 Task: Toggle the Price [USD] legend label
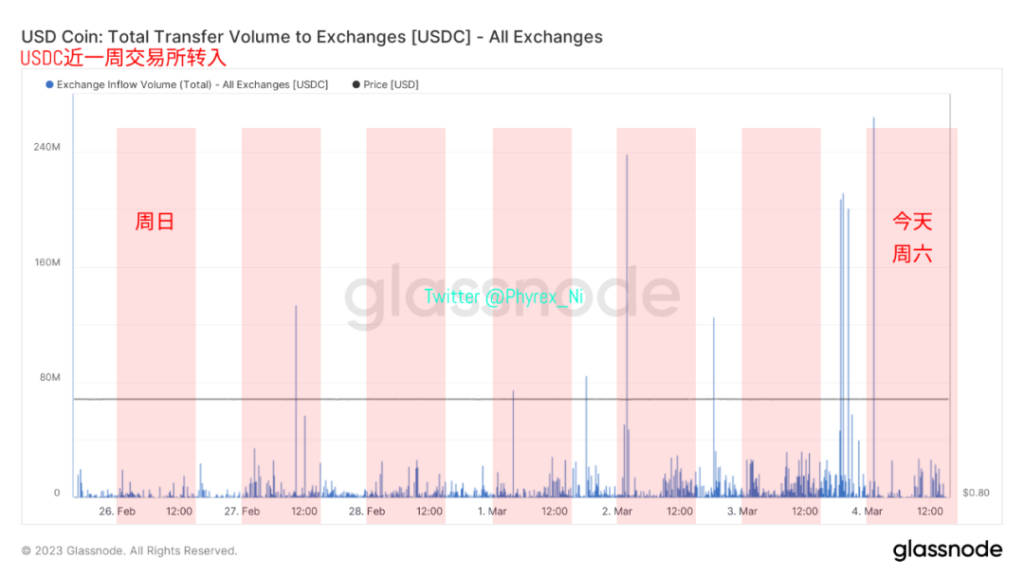(x=391, y=85)
